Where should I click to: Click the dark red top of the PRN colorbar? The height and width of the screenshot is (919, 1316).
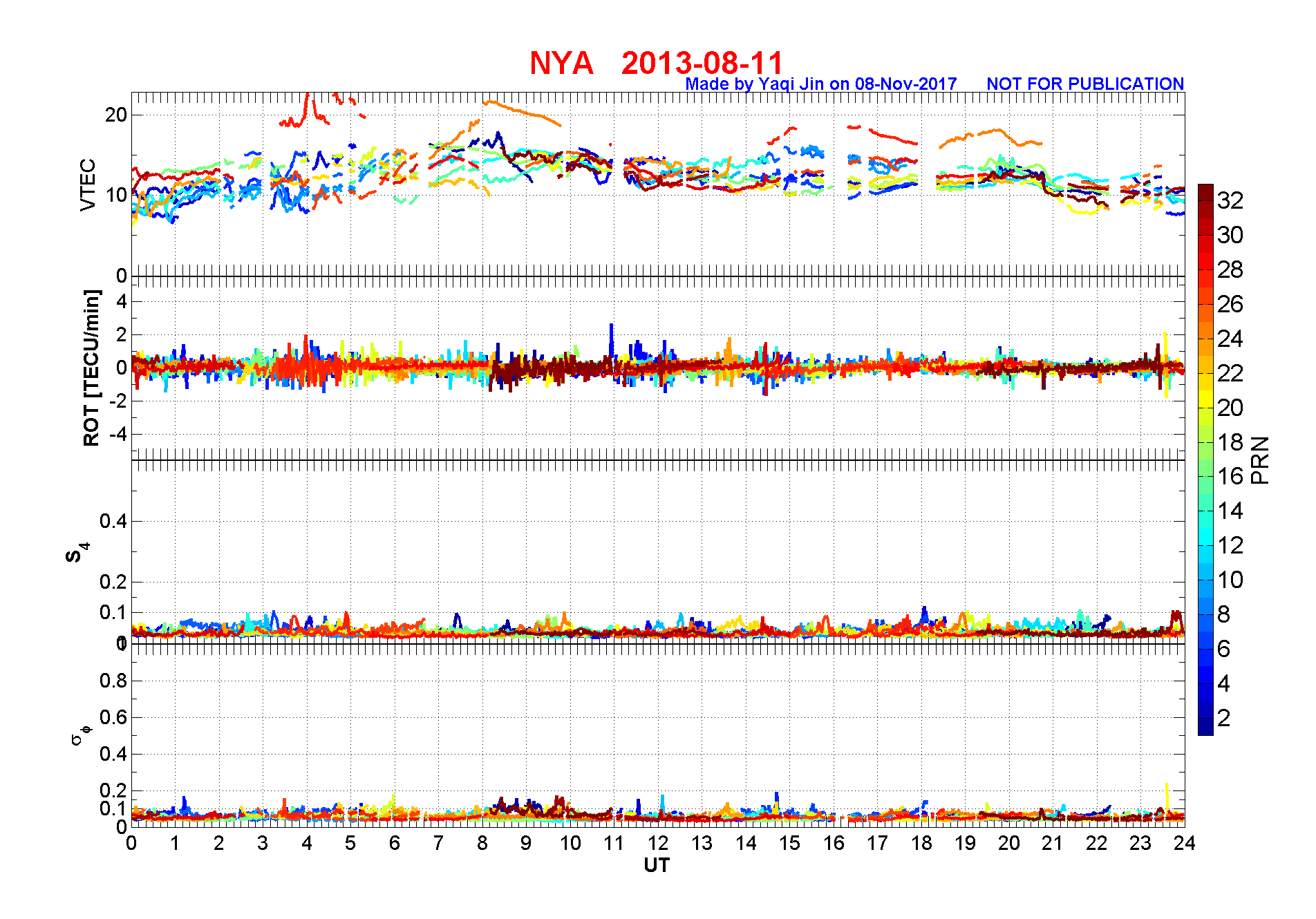pyautogui.click(x=1205, y=193)
